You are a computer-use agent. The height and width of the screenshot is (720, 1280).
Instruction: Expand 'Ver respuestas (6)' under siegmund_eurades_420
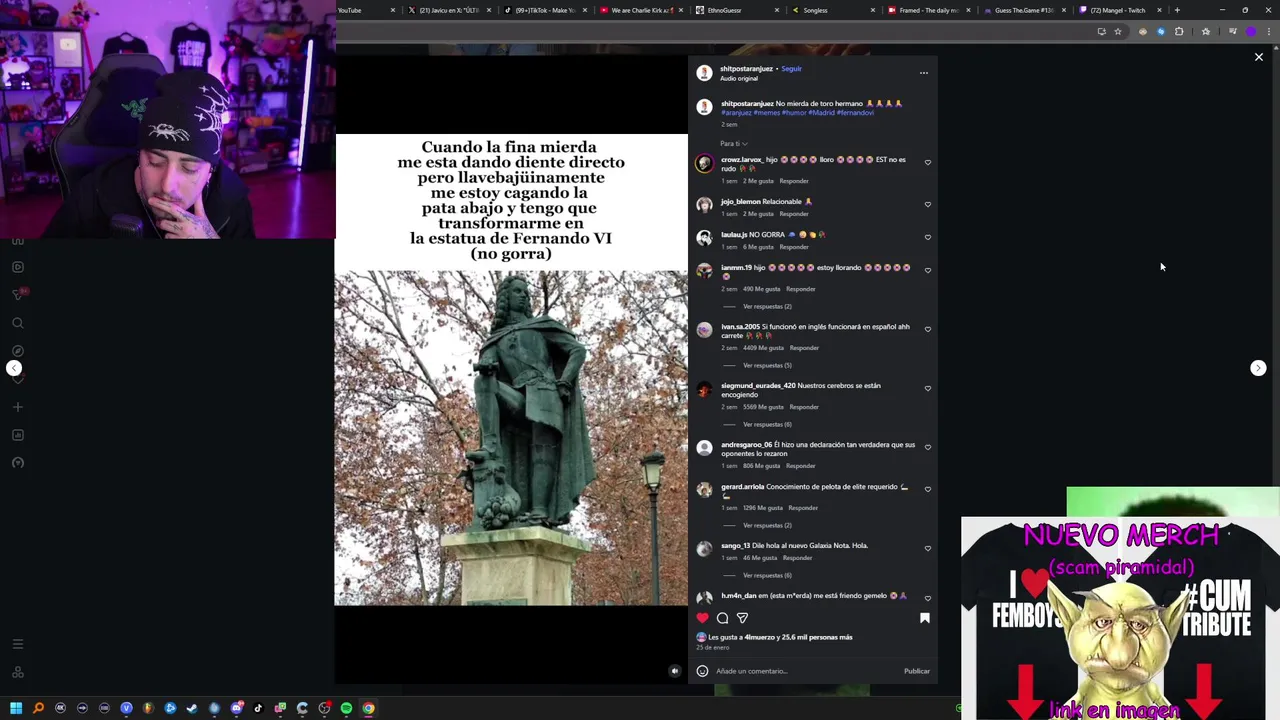click(x=767, y=425)
